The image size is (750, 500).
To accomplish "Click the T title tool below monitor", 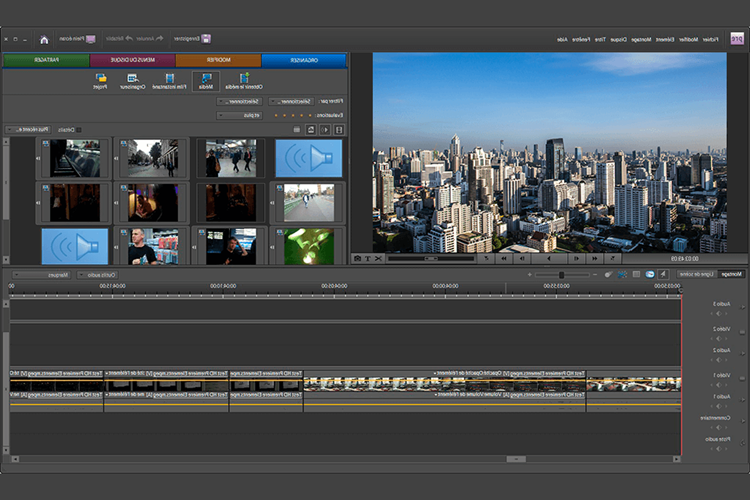I will pyautogui.click(x=368, y=258).
